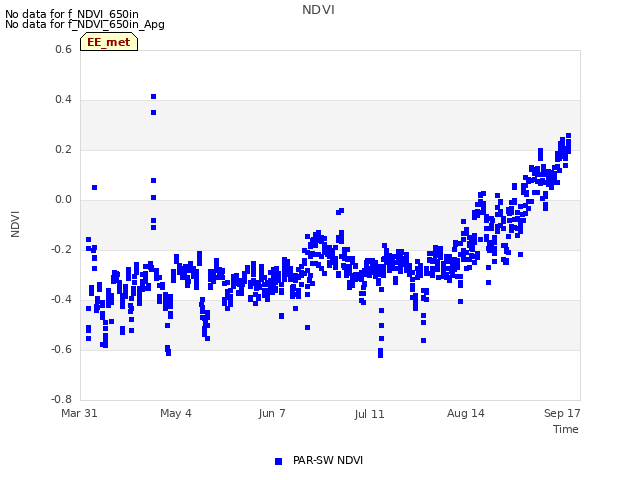
Task: Click the 0.0 y-axis tick label
Action: pyautogui.click(x=63, y=200)
